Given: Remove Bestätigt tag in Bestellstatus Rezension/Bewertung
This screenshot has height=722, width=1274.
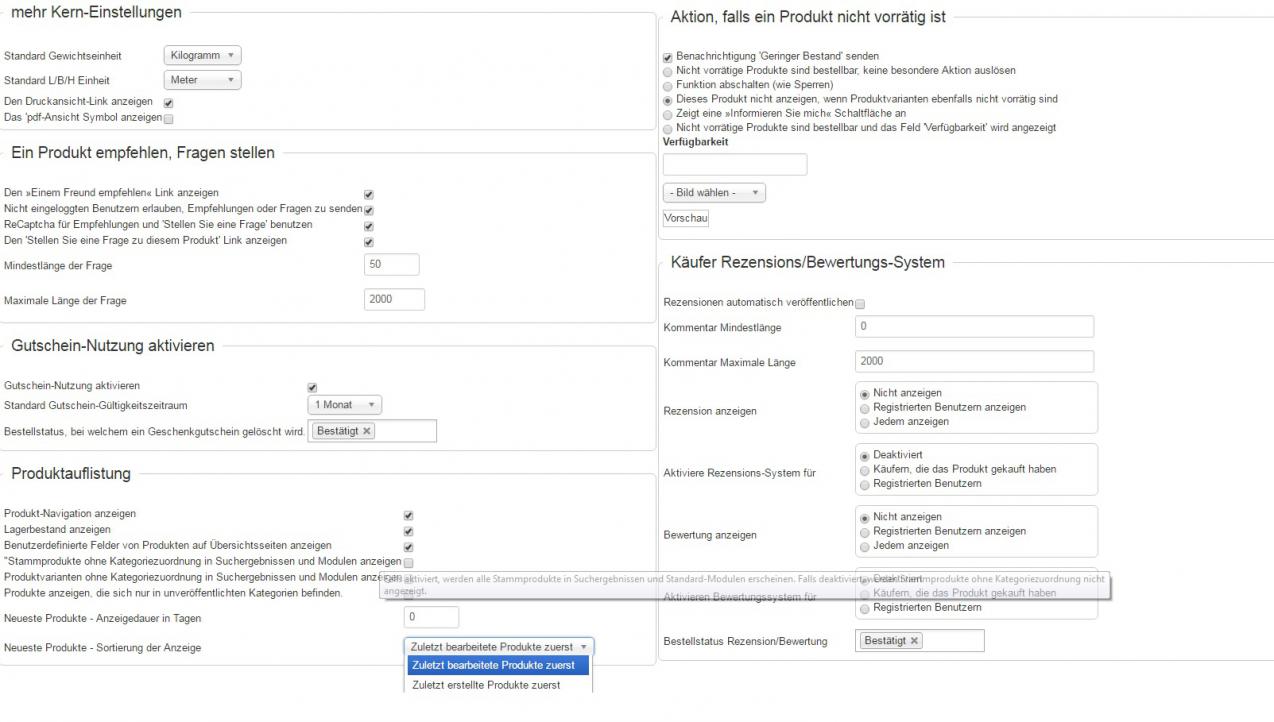Looking at the screenshot, I should click(x=915, y=641).
